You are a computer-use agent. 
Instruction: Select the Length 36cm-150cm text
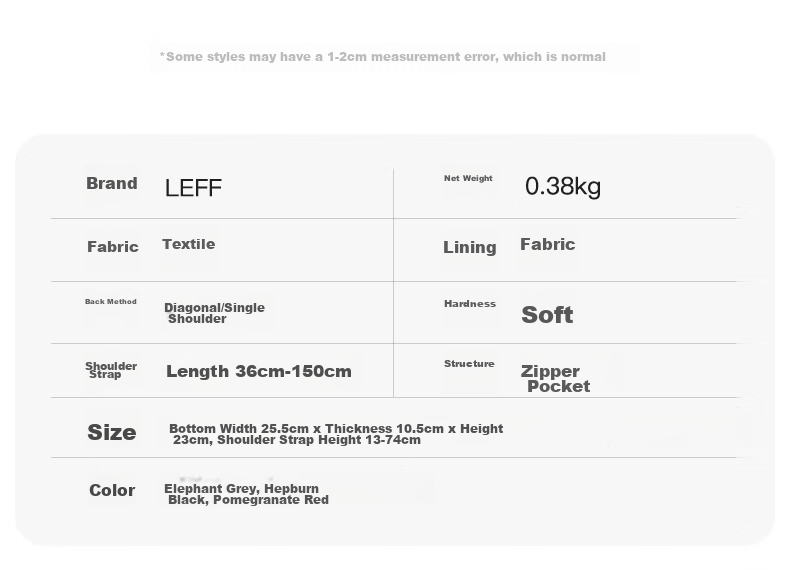point(259,371)
